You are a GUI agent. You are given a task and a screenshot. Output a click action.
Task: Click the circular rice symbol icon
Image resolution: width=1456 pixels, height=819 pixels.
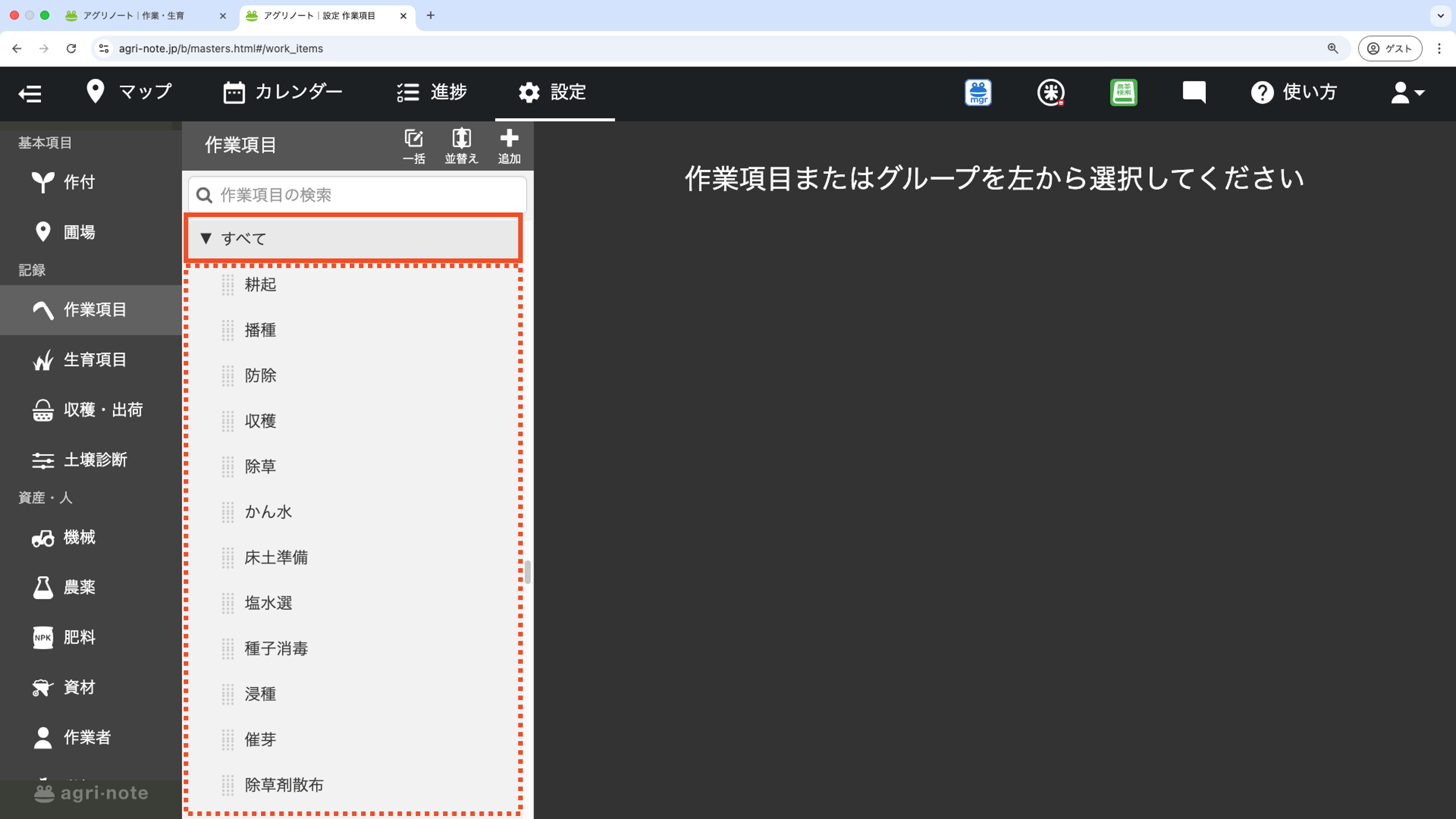[x=1051, y=93]
